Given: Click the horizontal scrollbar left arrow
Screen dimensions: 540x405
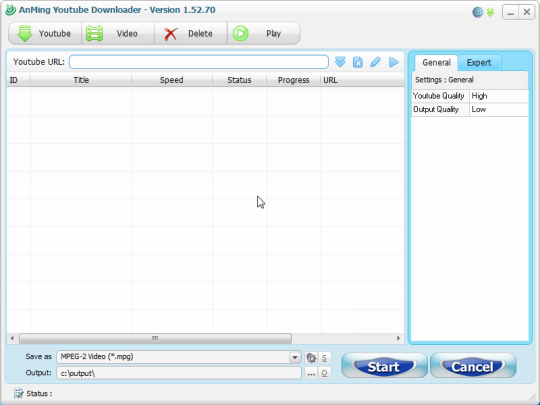Looking at the screenshot, I should pos(12,338).
